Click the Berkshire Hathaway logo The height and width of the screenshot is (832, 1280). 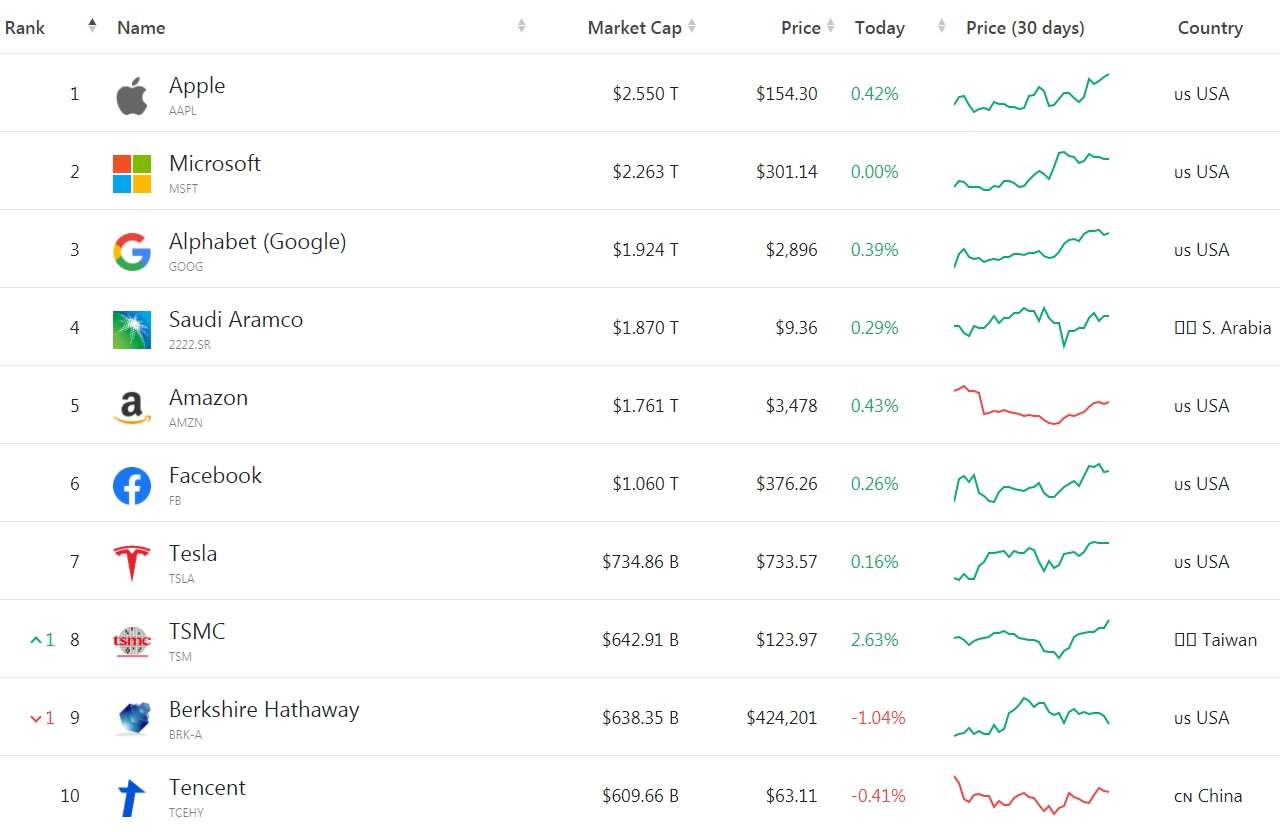click(132, 719)
